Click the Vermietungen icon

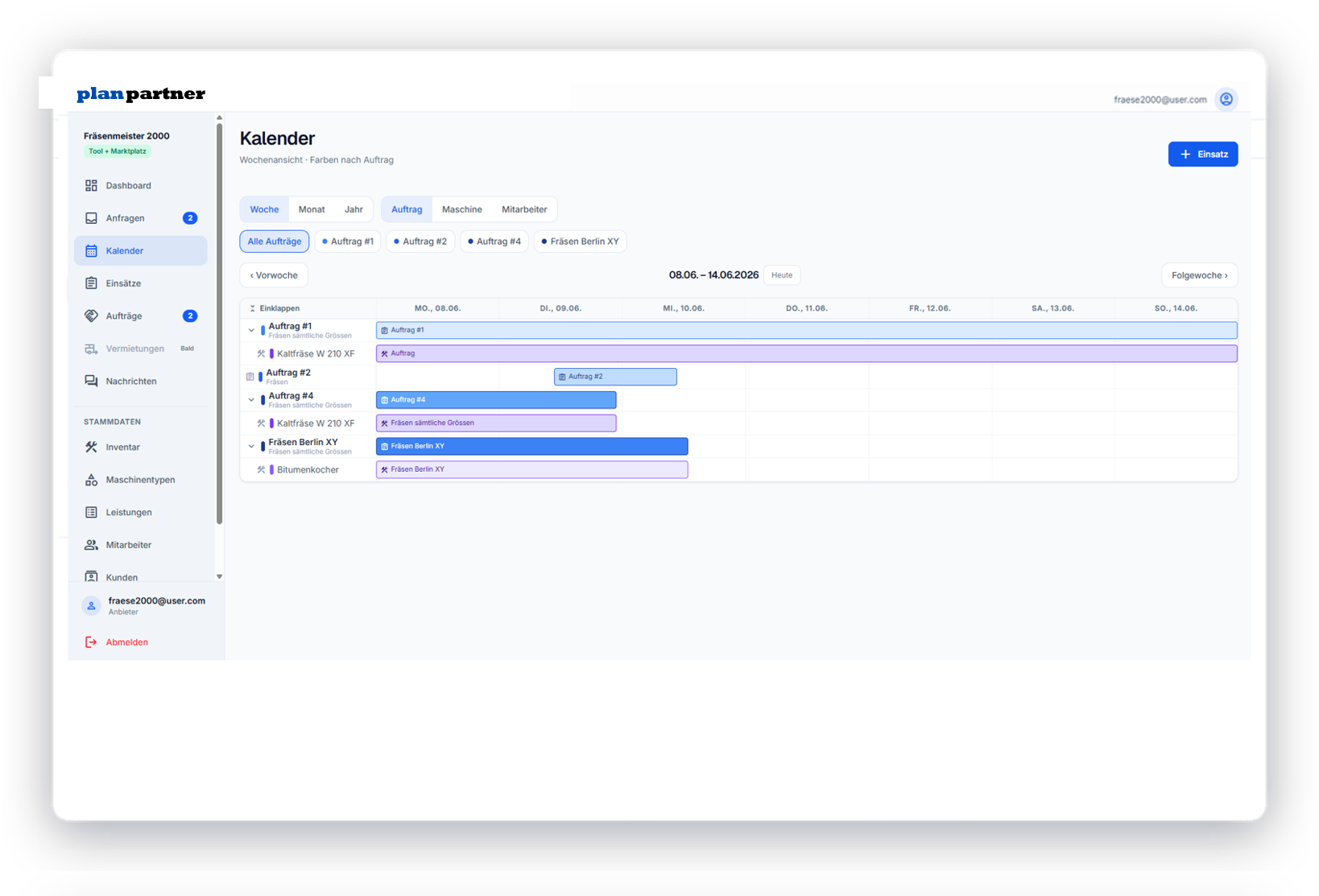click(91, 349)
